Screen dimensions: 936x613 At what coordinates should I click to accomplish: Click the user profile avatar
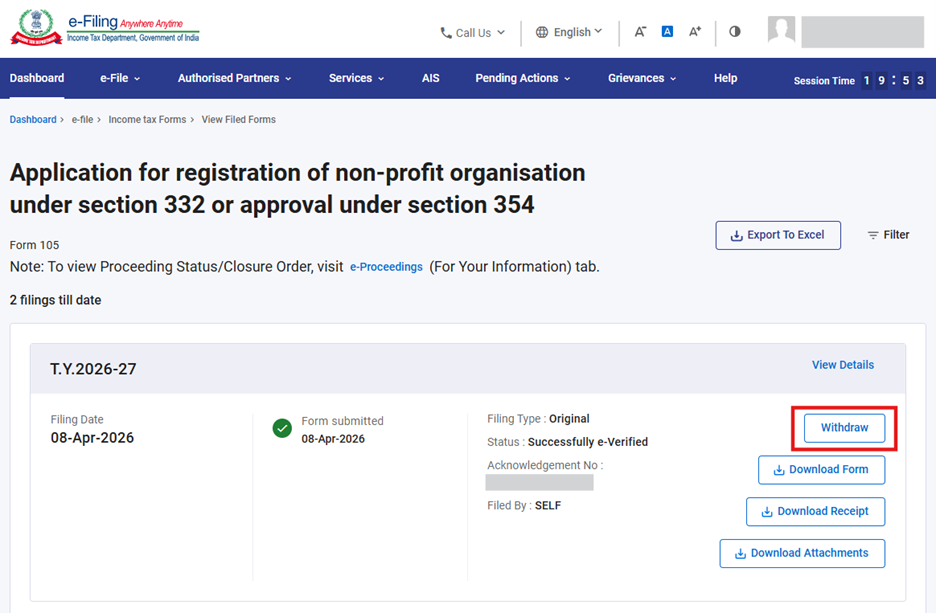(781, 31)
